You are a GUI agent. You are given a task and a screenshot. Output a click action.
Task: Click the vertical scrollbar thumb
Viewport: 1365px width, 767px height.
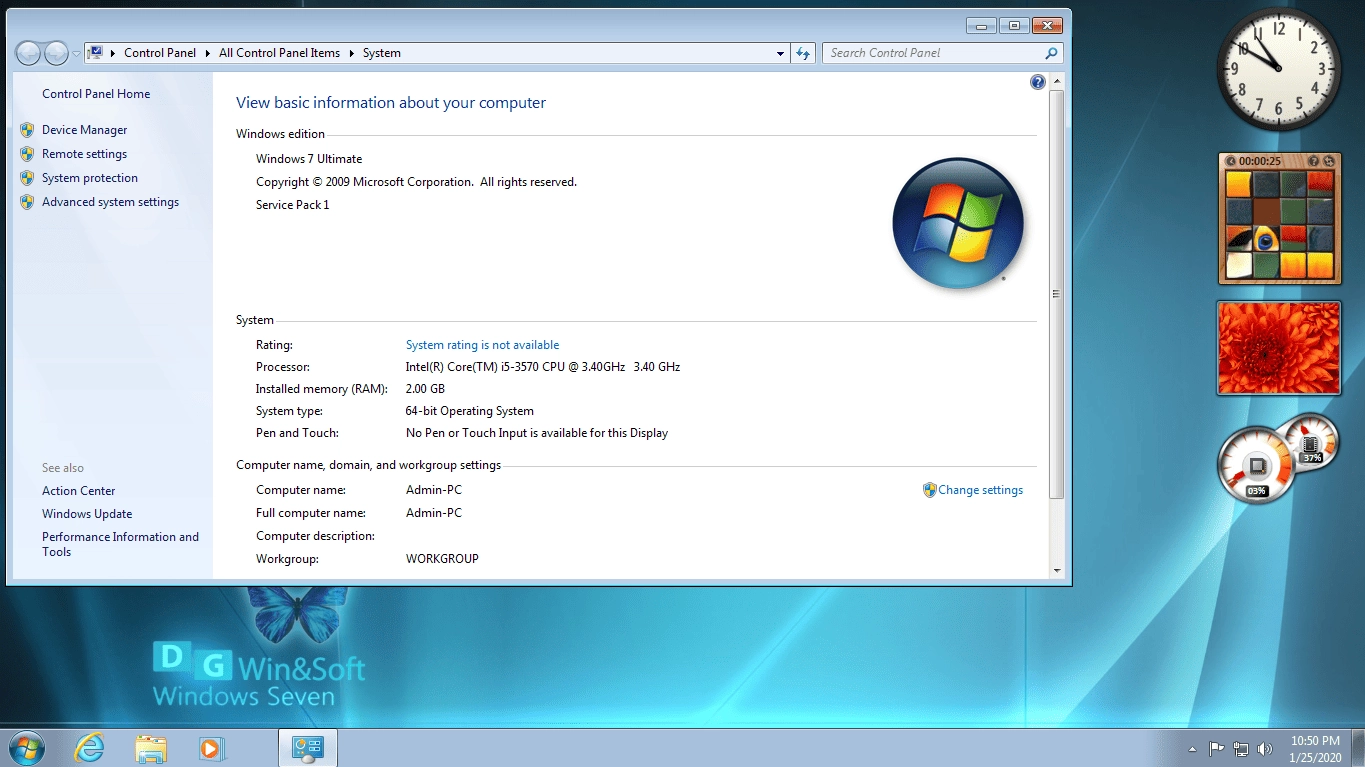pyautogui.click(x=1057, y=294)
